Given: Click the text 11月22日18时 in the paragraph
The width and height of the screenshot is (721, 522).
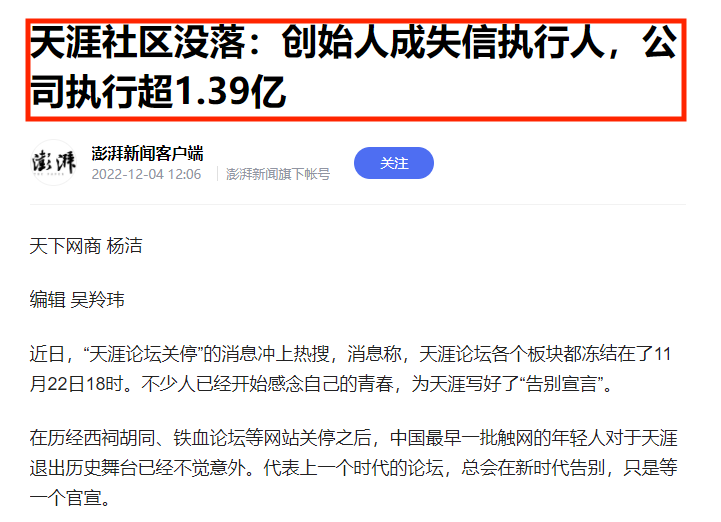Looking at the screenshot, I should click(x=77, y=384).
